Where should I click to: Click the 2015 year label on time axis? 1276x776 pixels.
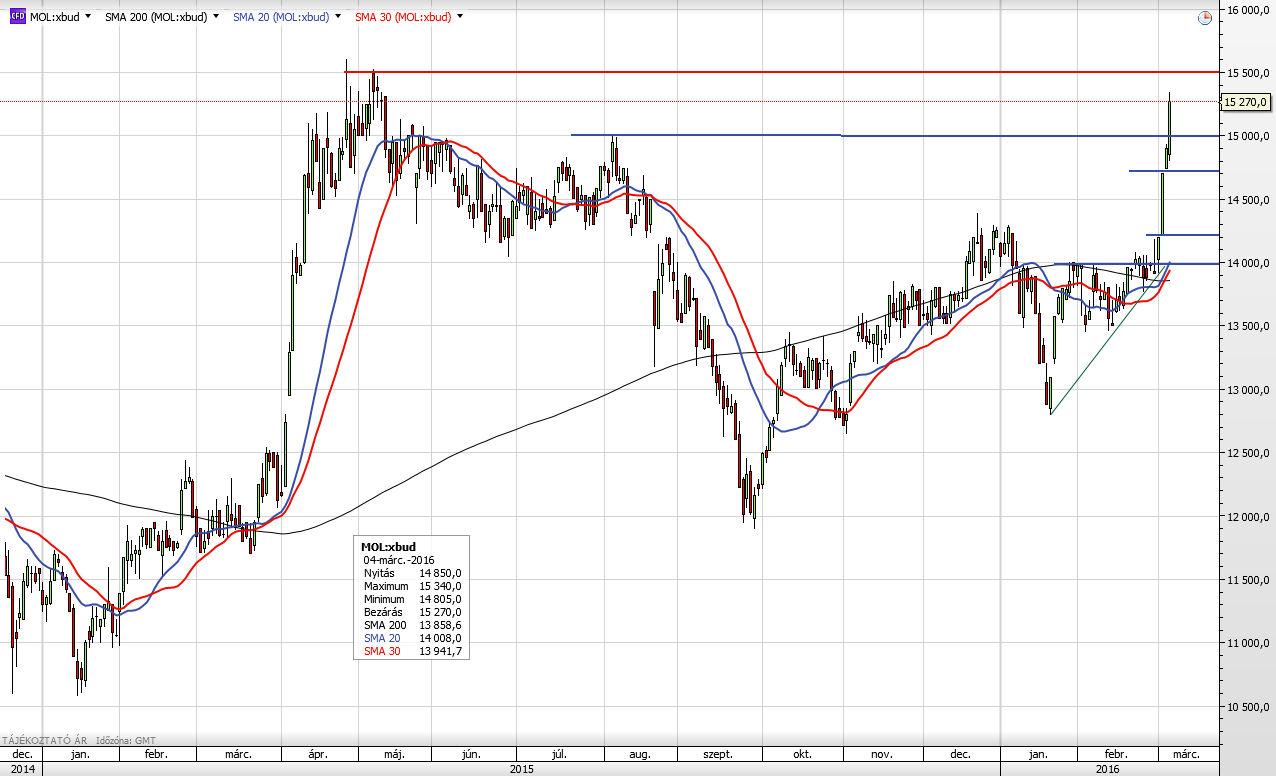pos(521,769)
